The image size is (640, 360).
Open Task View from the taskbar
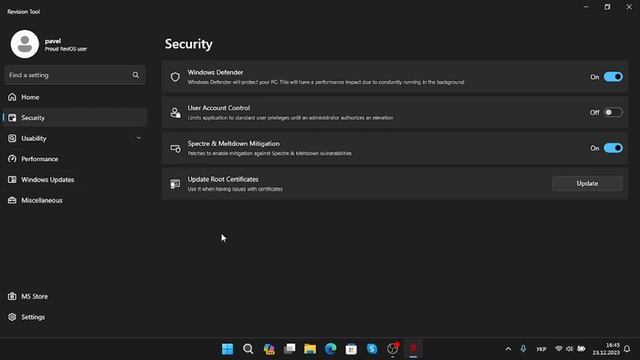point(289,349)
